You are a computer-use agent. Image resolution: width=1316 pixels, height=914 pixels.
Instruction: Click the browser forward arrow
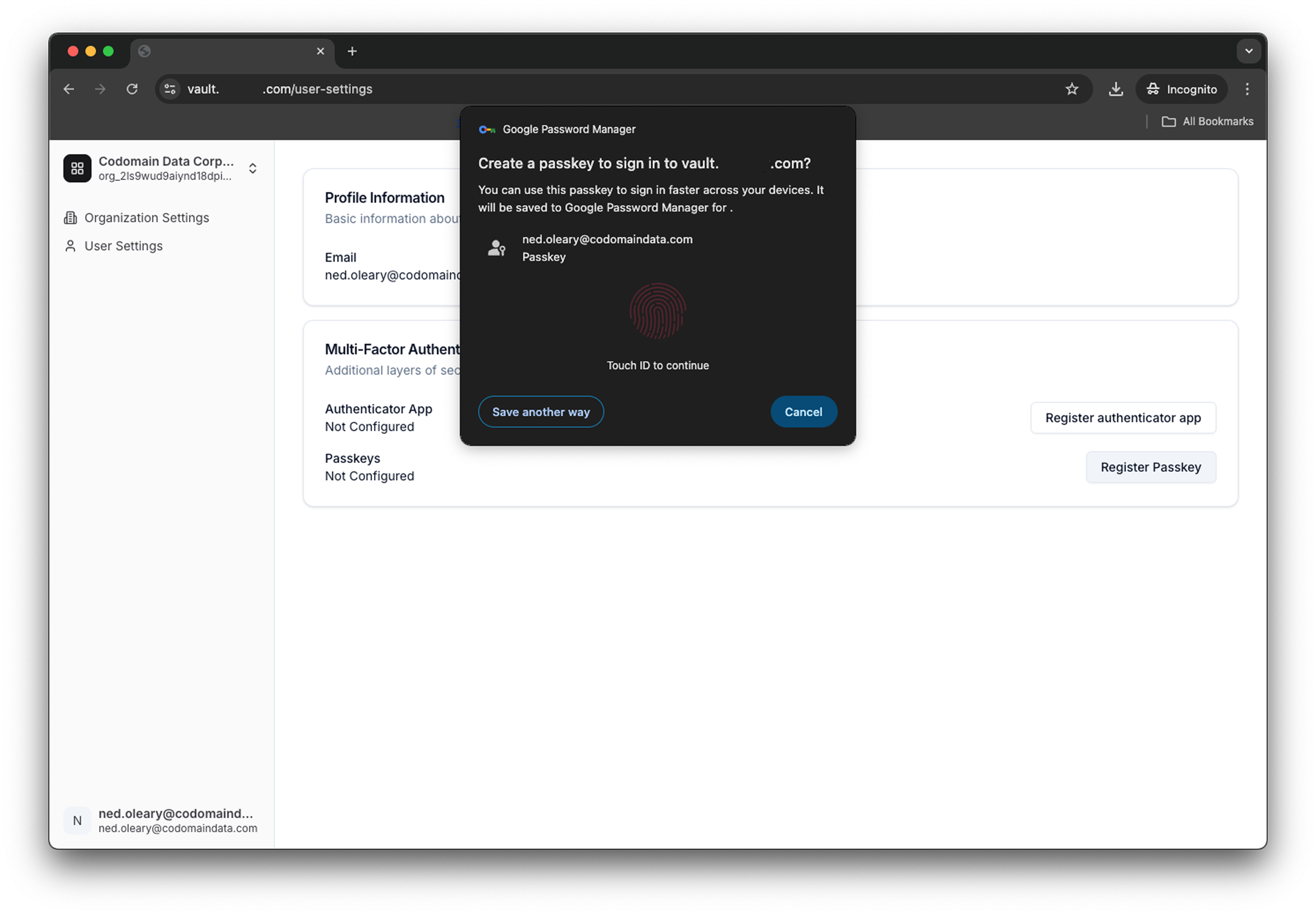tap(100, 89)
